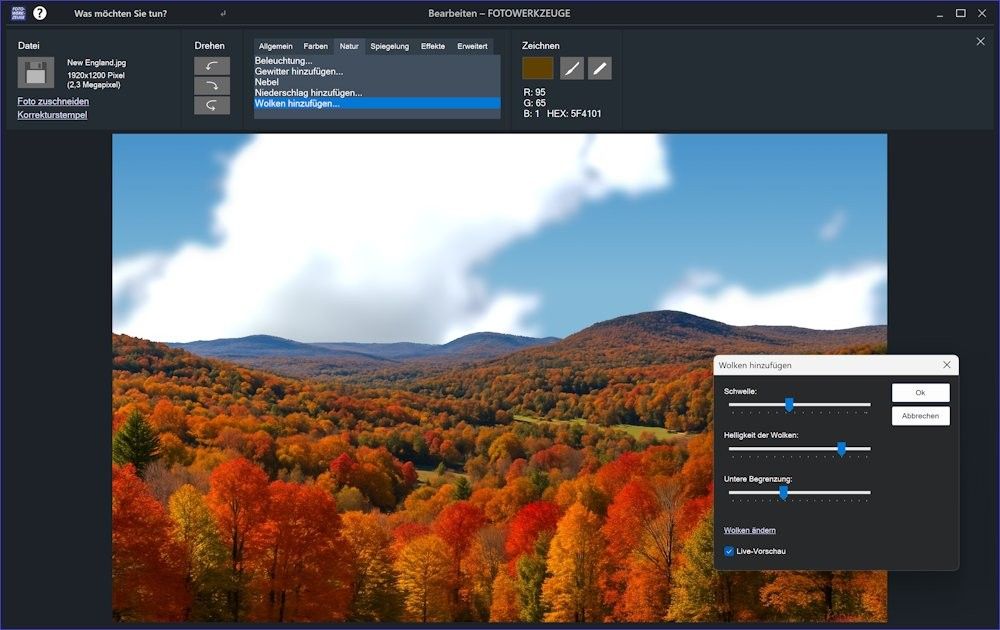Open the help question mark icon
The width and height of the screenshot is (1000, 630).
40,13
